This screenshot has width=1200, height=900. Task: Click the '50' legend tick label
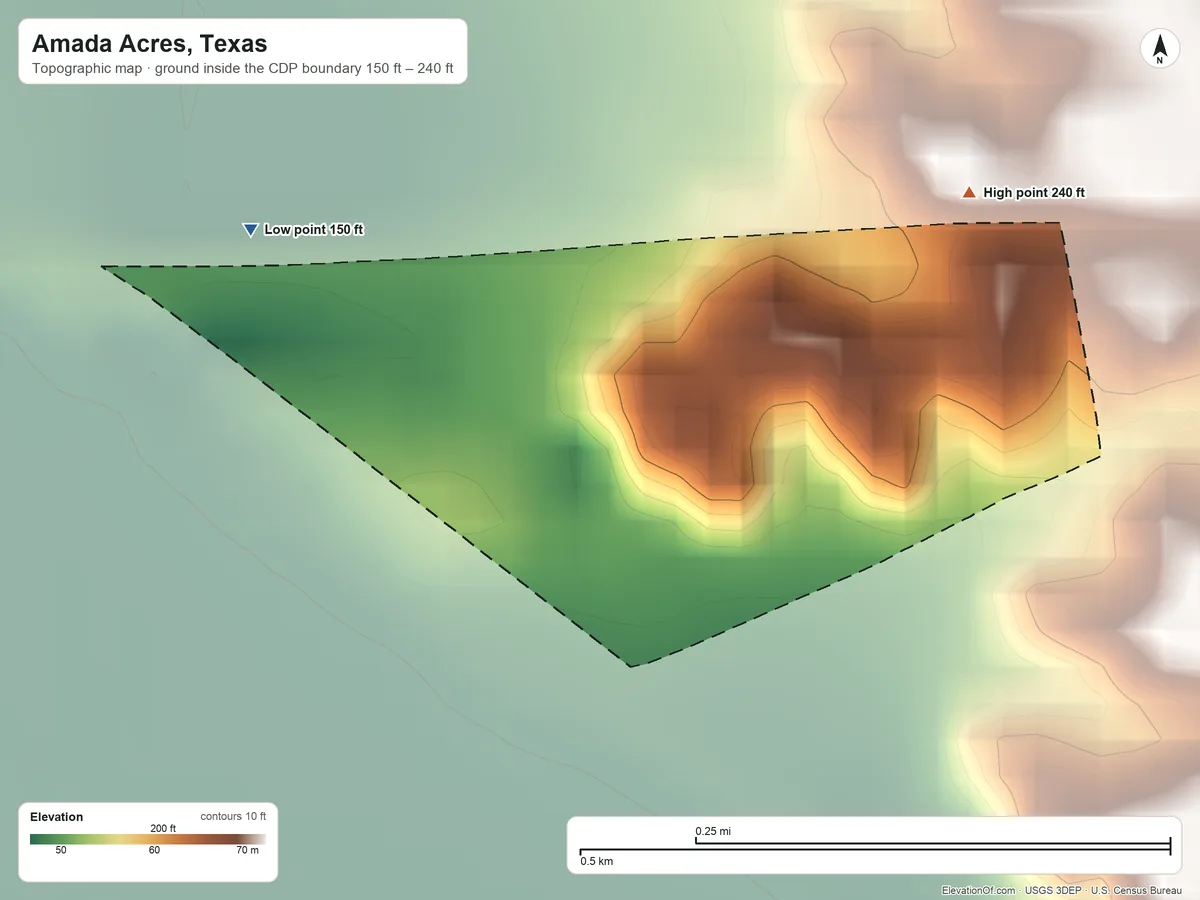pyautogui.click(x=61, y=851)
